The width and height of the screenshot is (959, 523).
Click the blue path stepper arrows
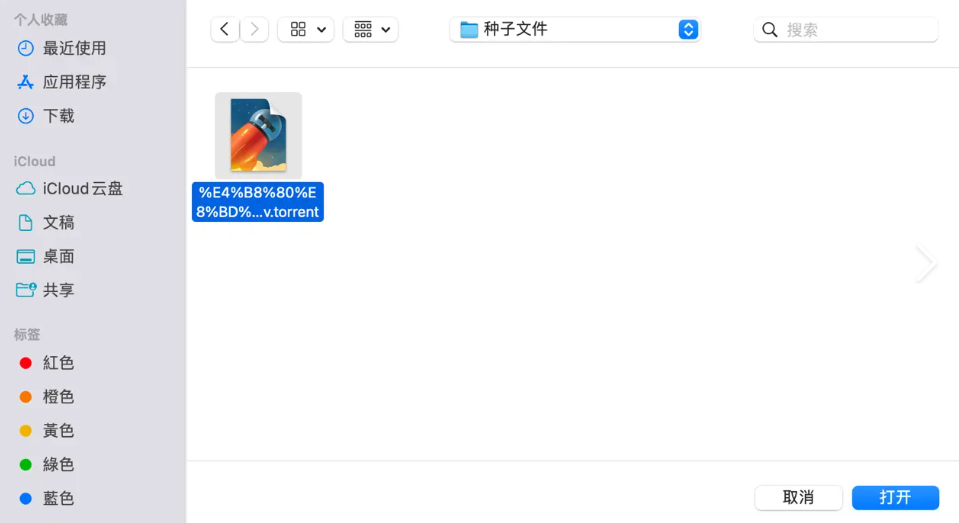[688, 29]
